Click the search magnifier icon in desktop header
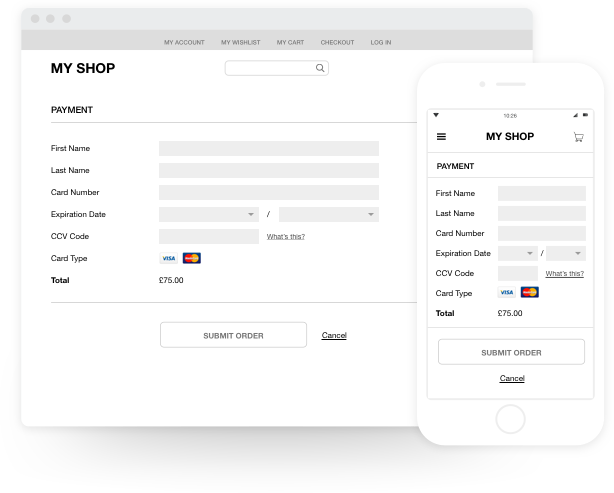614x493 pixels. coord(320,69)
